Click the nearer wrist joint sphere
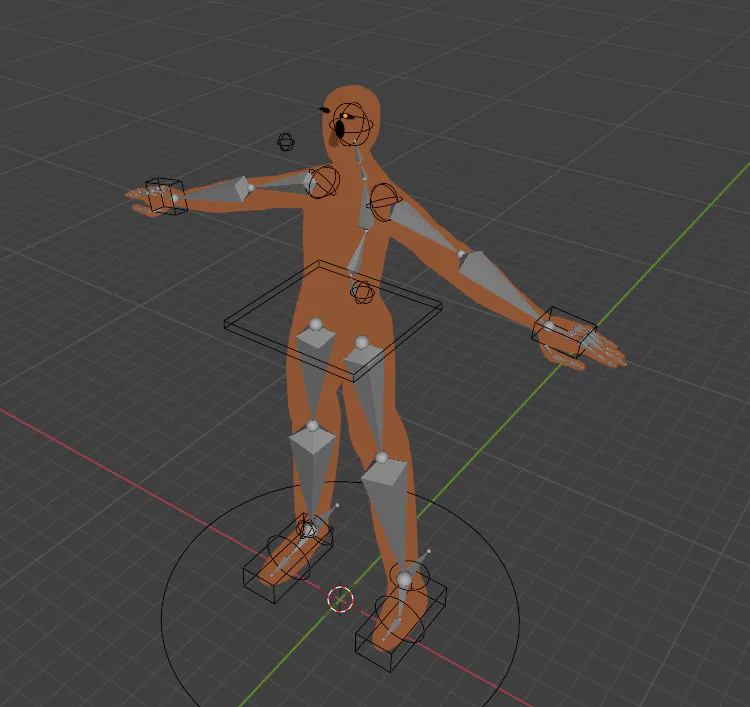Viewport: 750px width, 707px height. 549,326
